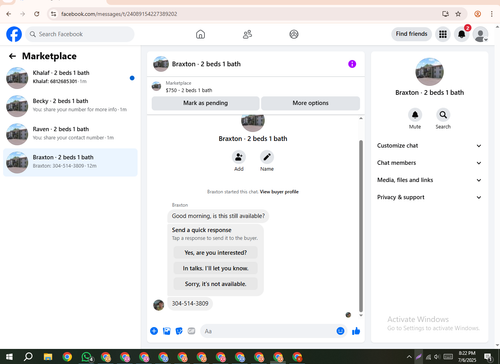Image resolution: width=500 pixels, height=364 pixels.
Task: Click back arrow beside Marketplace heading
Action: click(x=12, y=56)
